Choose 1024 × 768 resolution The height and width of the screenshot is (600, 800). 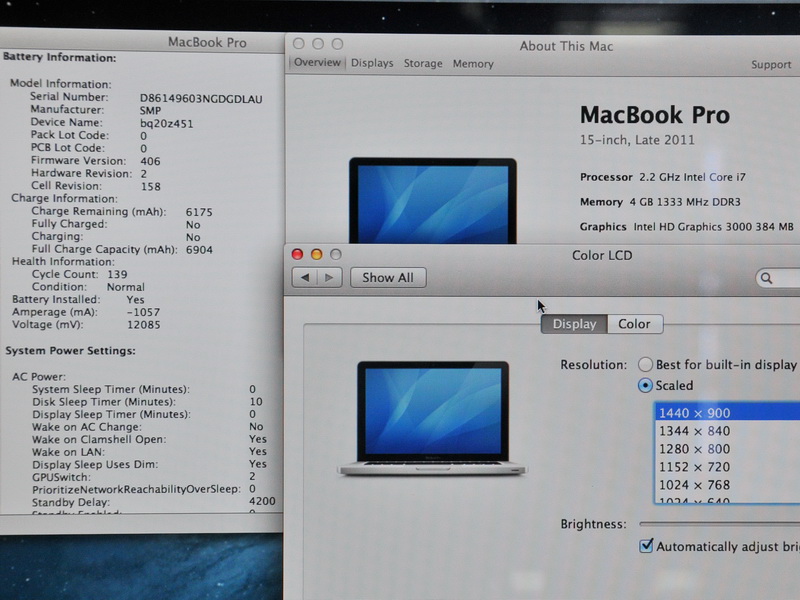click(x=727, y=485)
